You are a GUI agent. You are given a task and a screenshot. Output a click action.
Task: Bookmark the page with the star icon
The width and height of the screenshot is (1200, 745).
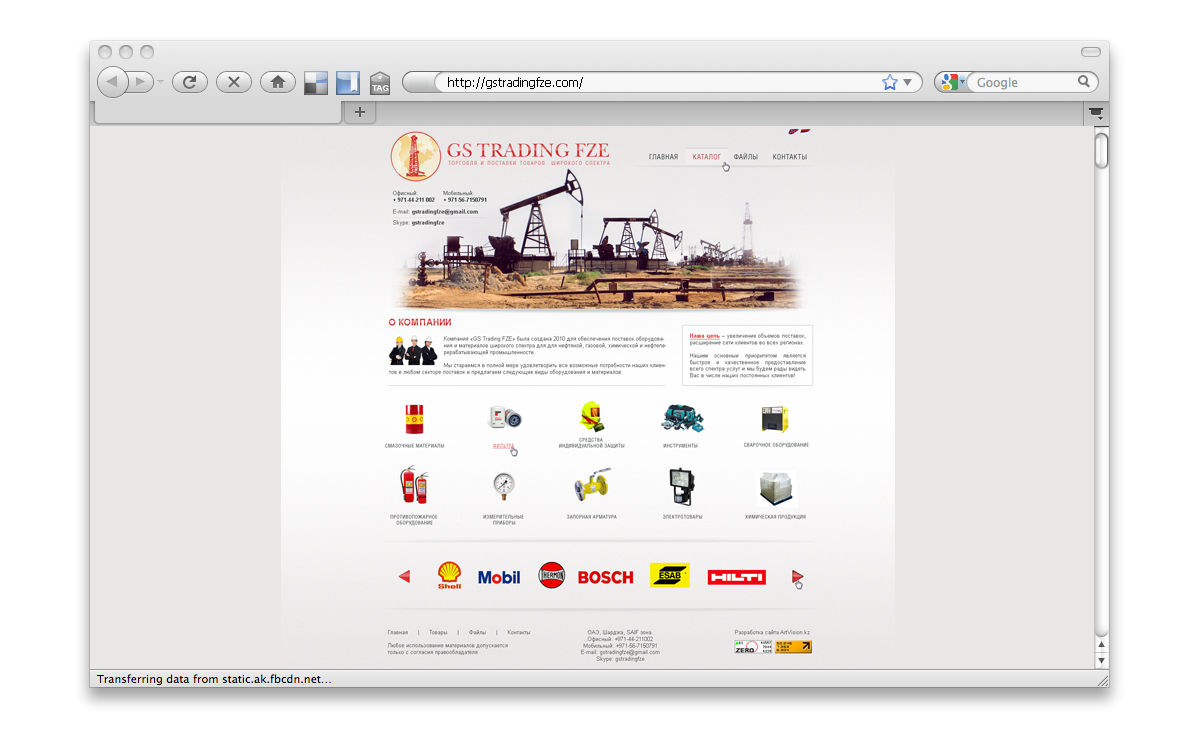(889, 82)
